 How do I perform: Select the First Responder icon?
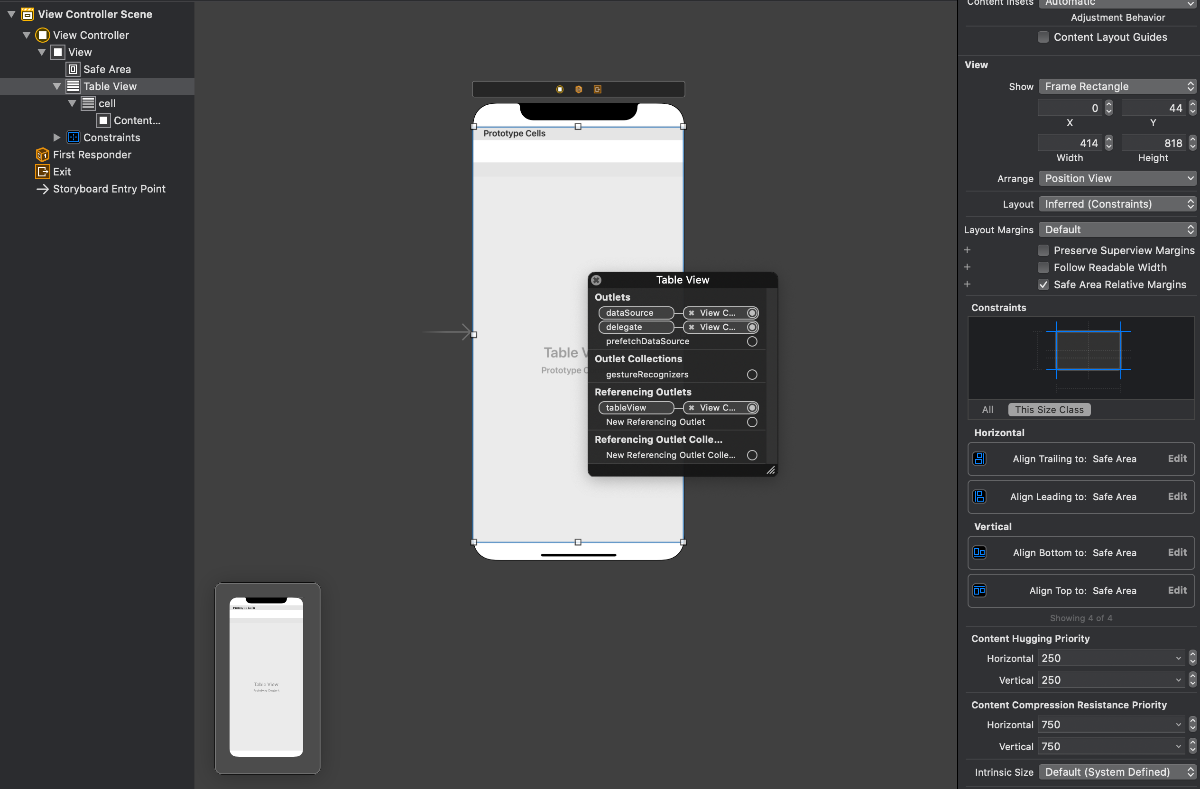(x=42, y=155)
